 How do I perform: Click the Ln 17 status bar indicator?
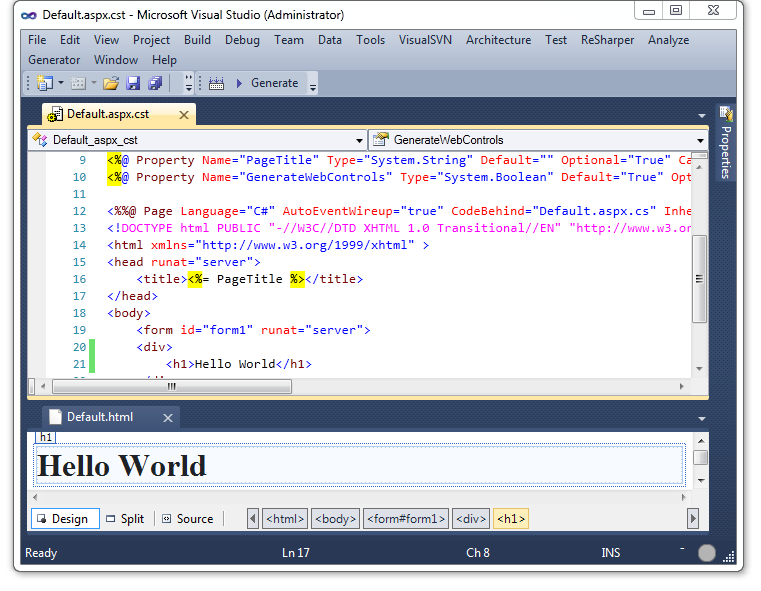pos(296,553)
